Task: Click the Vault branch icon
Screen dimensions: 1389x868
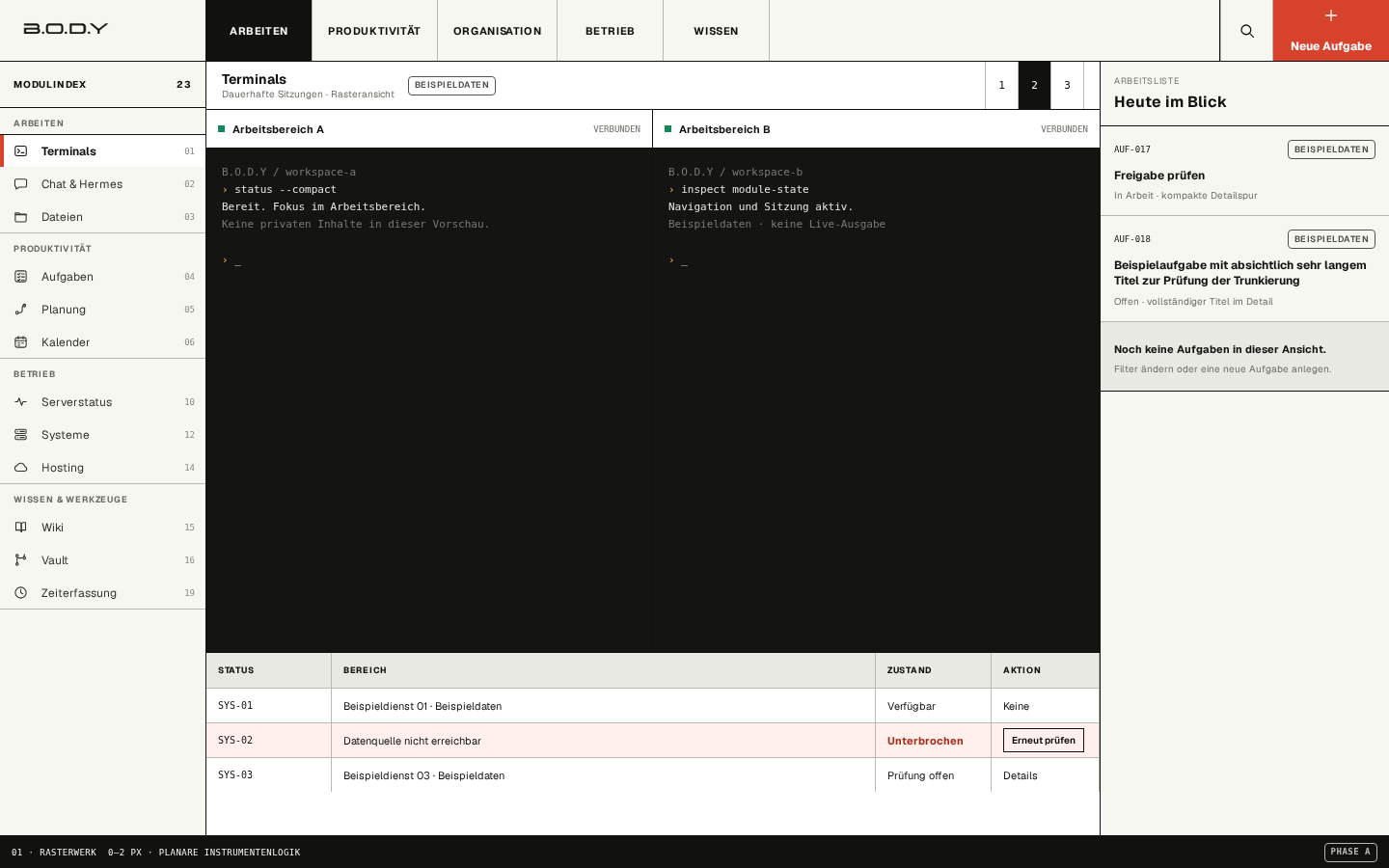Action: (x=20, y=560)
